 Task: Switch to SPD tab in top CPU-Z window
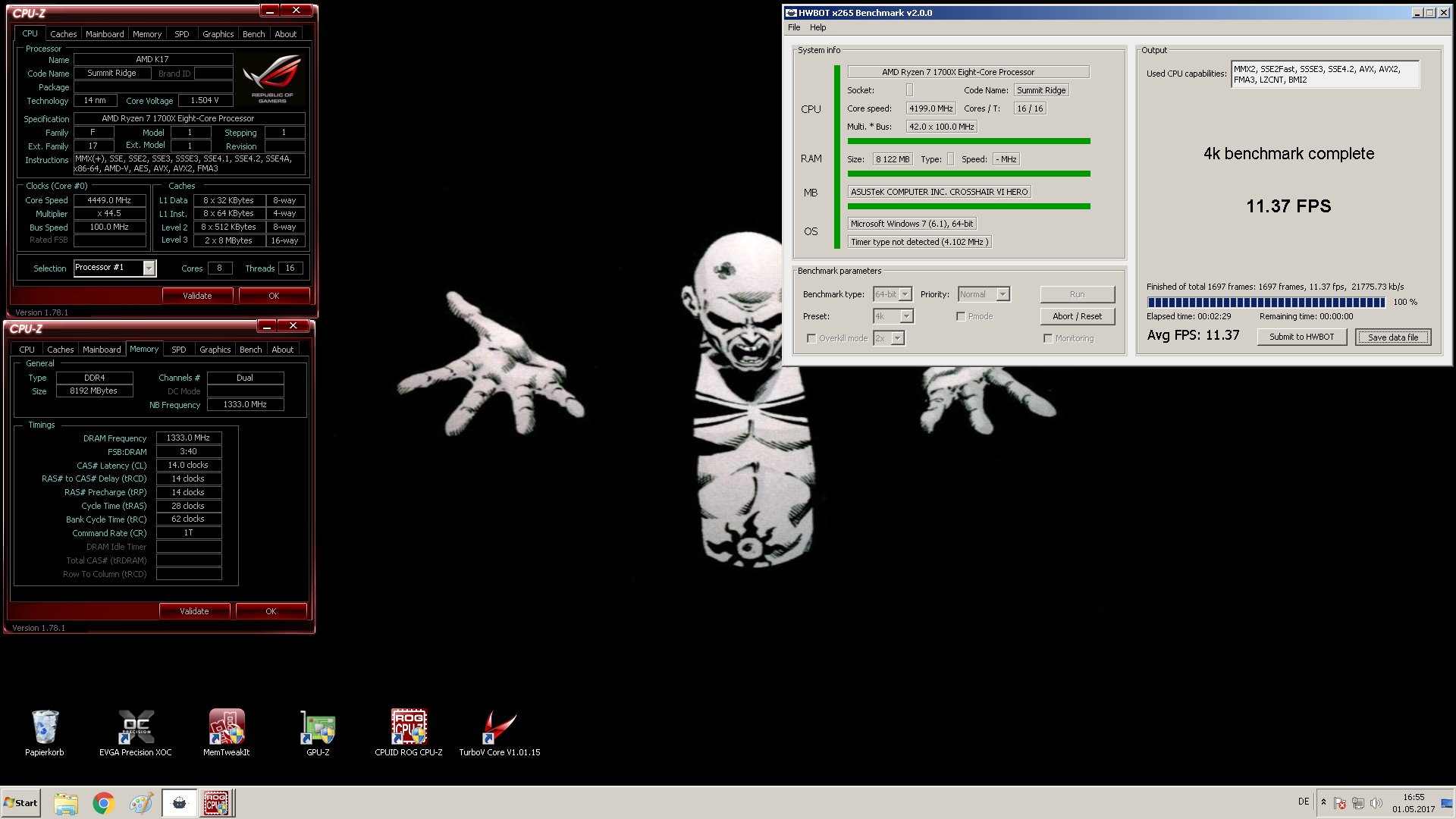pyautogui.click(x=182, y=34)
